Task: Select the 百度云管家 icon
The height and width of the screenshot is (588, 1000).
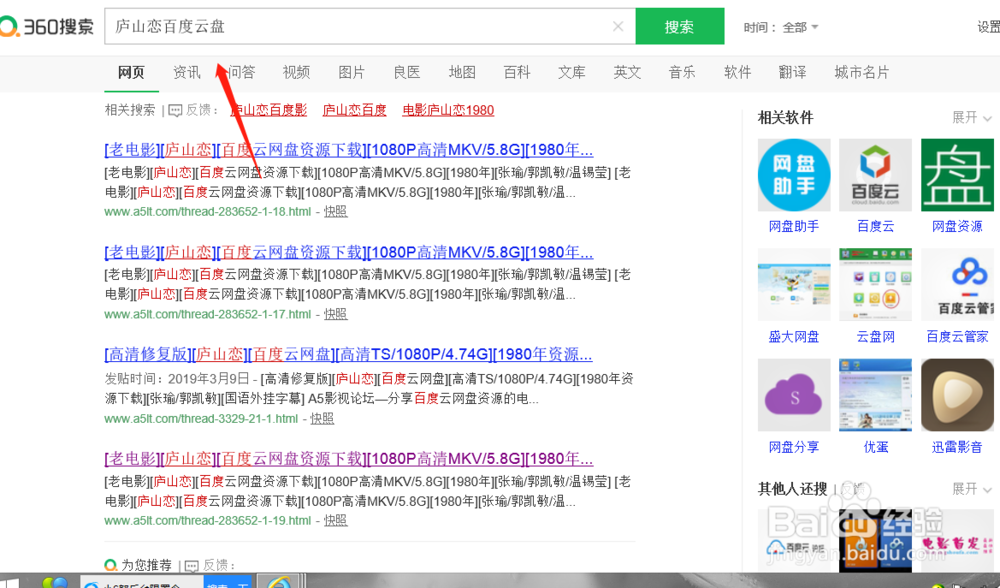Action: tap(956, 285)
